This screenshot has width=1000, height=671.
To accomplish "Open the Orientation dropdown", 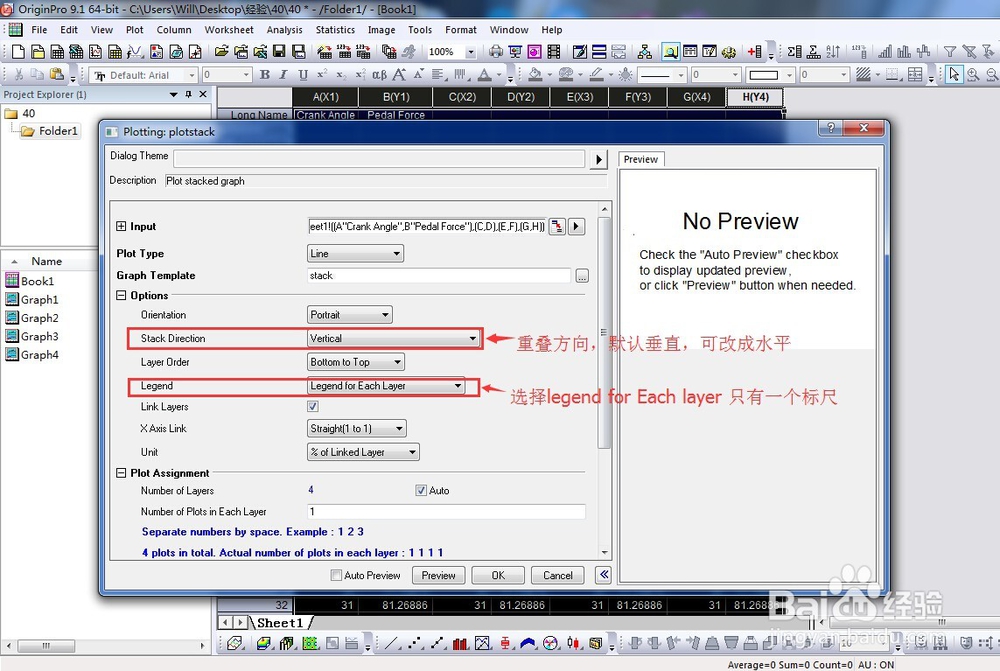I will click(349, 314).
